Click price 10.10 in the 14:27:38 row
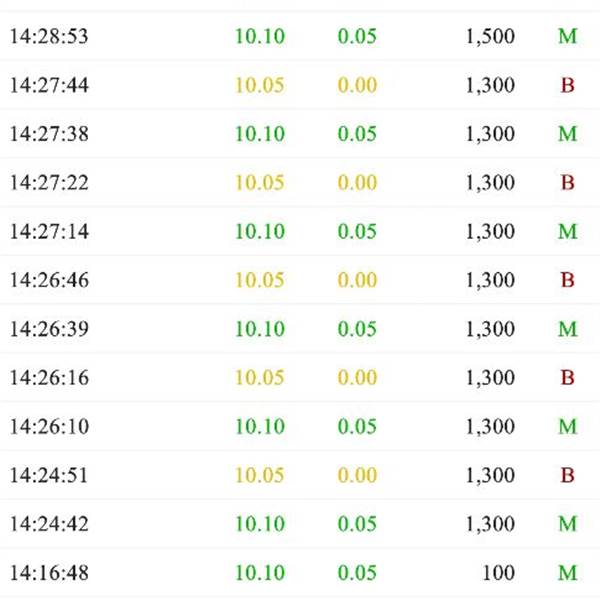 (x=260, y=134)
